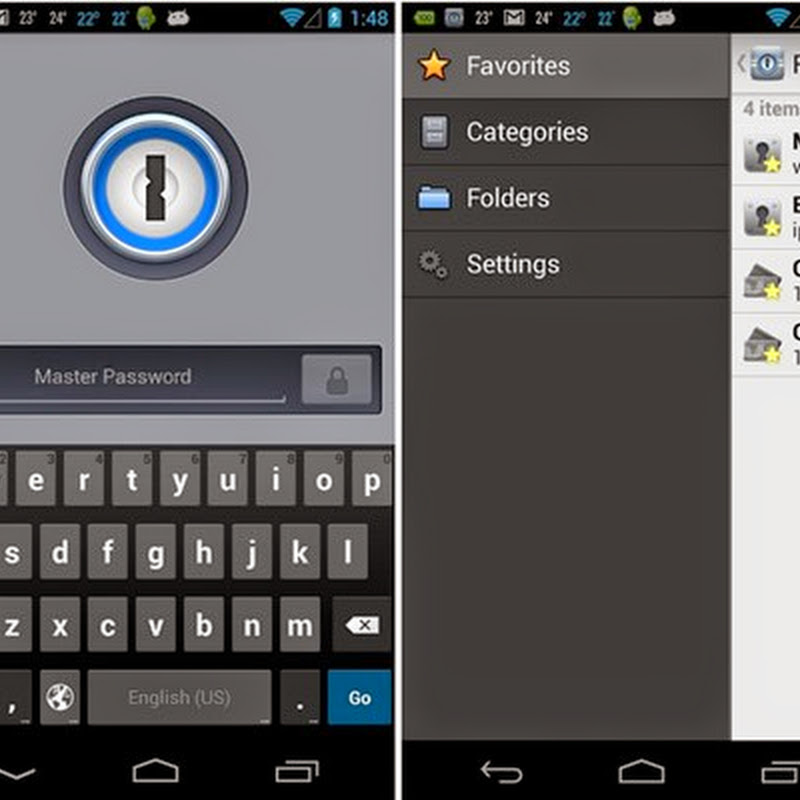
Task: Tap the globe language switch key
Action: (x=60, y=697)
